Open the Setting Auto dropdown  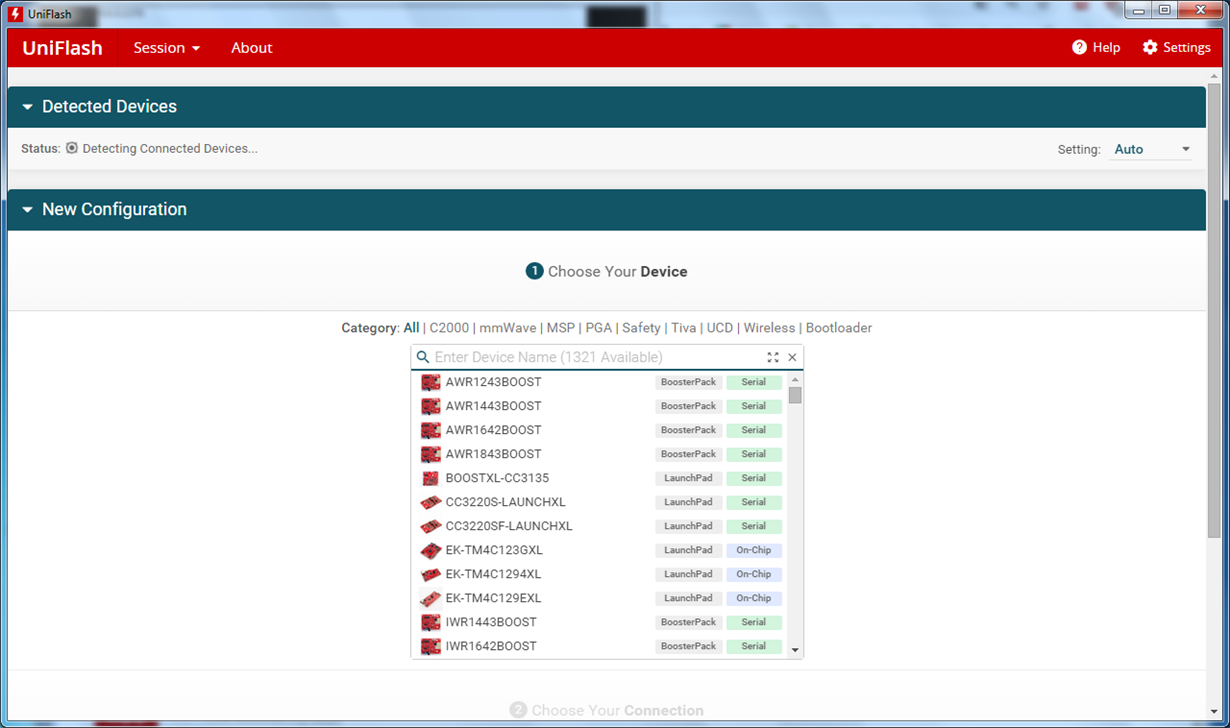(1151, 149)
